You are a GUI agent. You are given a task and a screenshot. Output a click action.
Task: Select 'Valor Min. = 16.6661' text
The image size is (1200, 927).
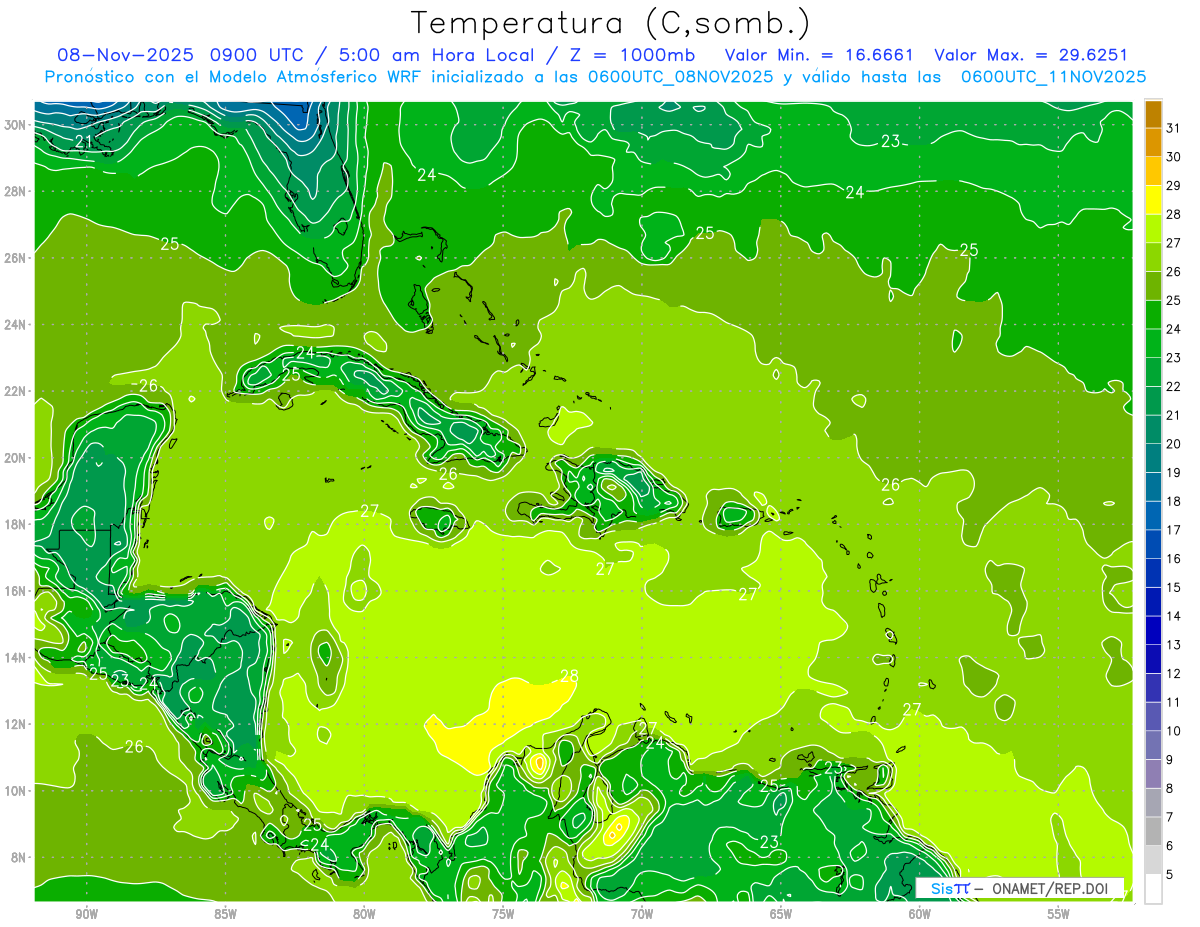pyautogui.click(x=820, y=55)
